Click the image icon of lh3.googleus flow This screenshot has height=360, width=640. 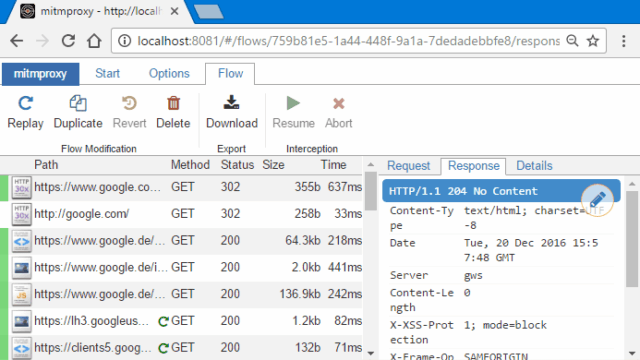(21, 321)
